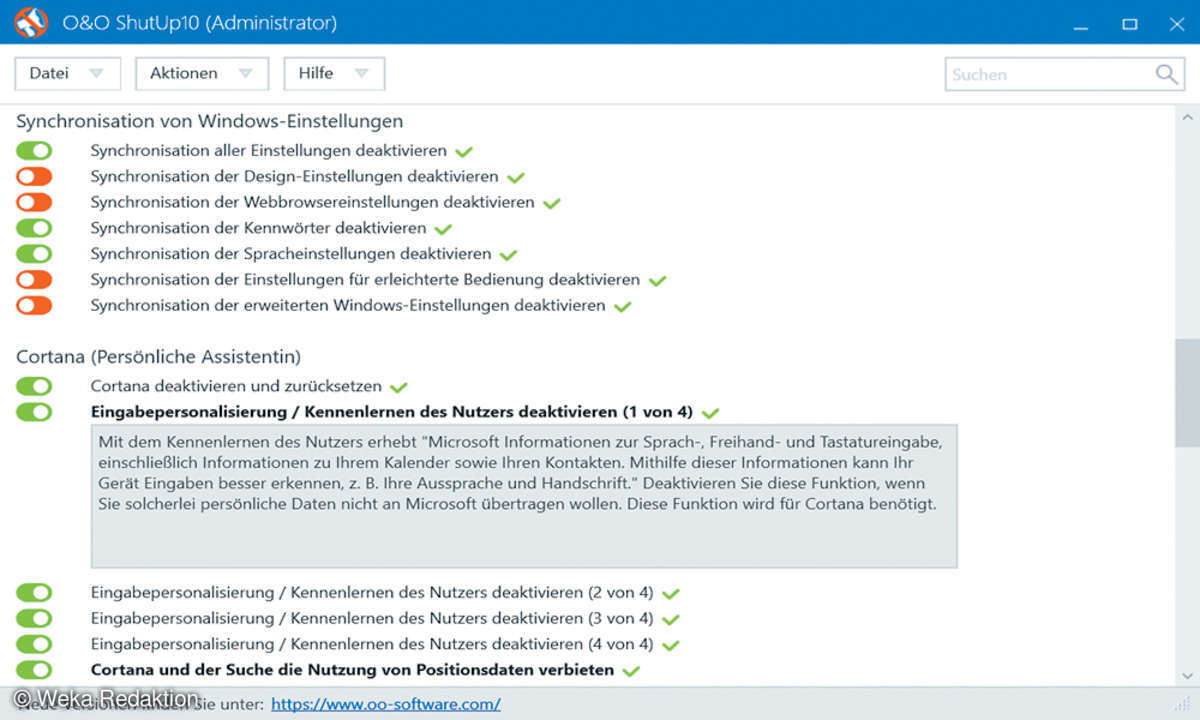Screen dimensions: 1200x720
Task: Toggle 'Nutzung von Positionsdaten verbieten' switch
Action: [x=34, y=670]
